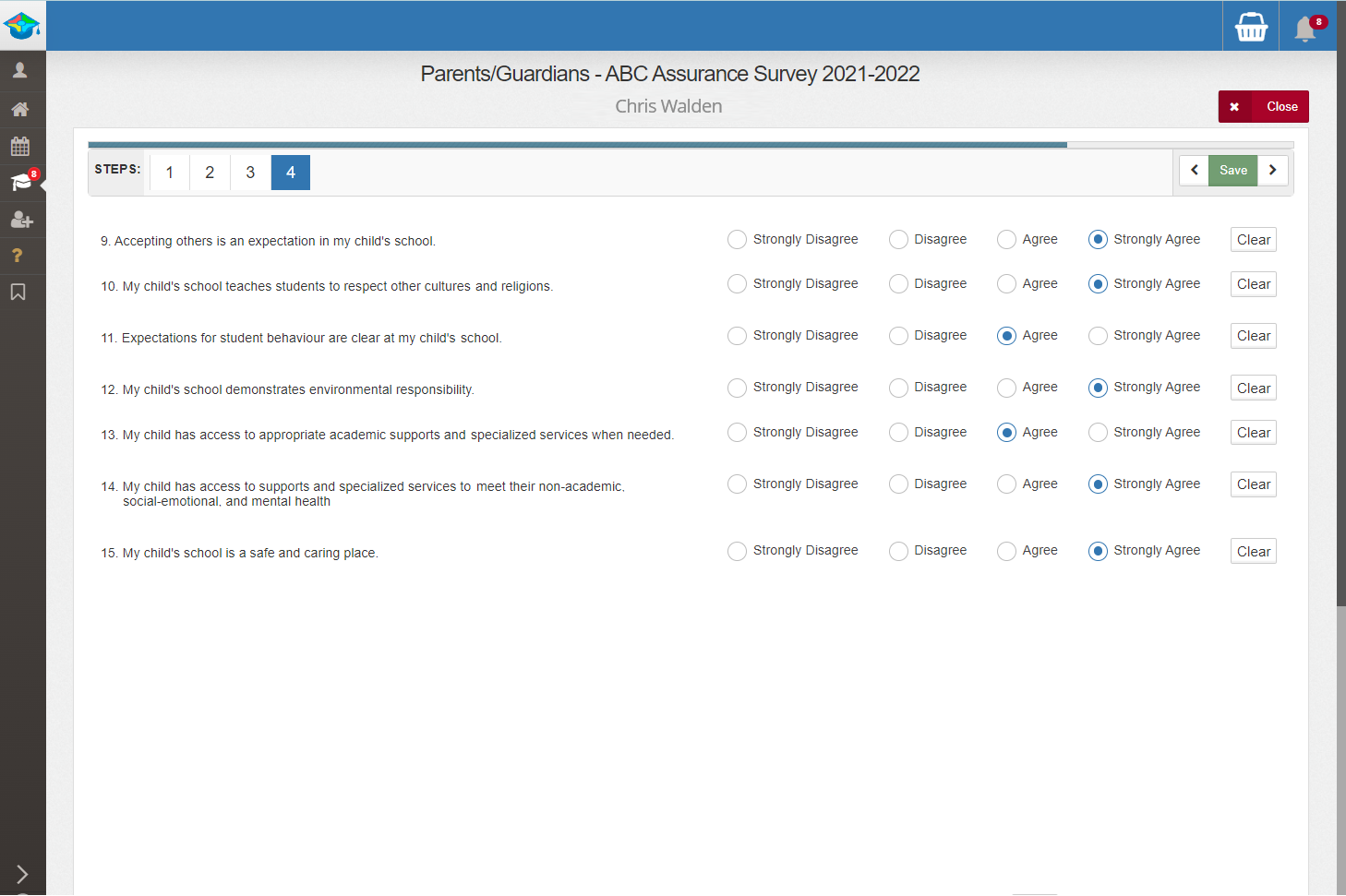Select Strongly Agree for question 11
Image resolution: width=1346 pixels, height=896 pixels.
[x=1098, y=336]
